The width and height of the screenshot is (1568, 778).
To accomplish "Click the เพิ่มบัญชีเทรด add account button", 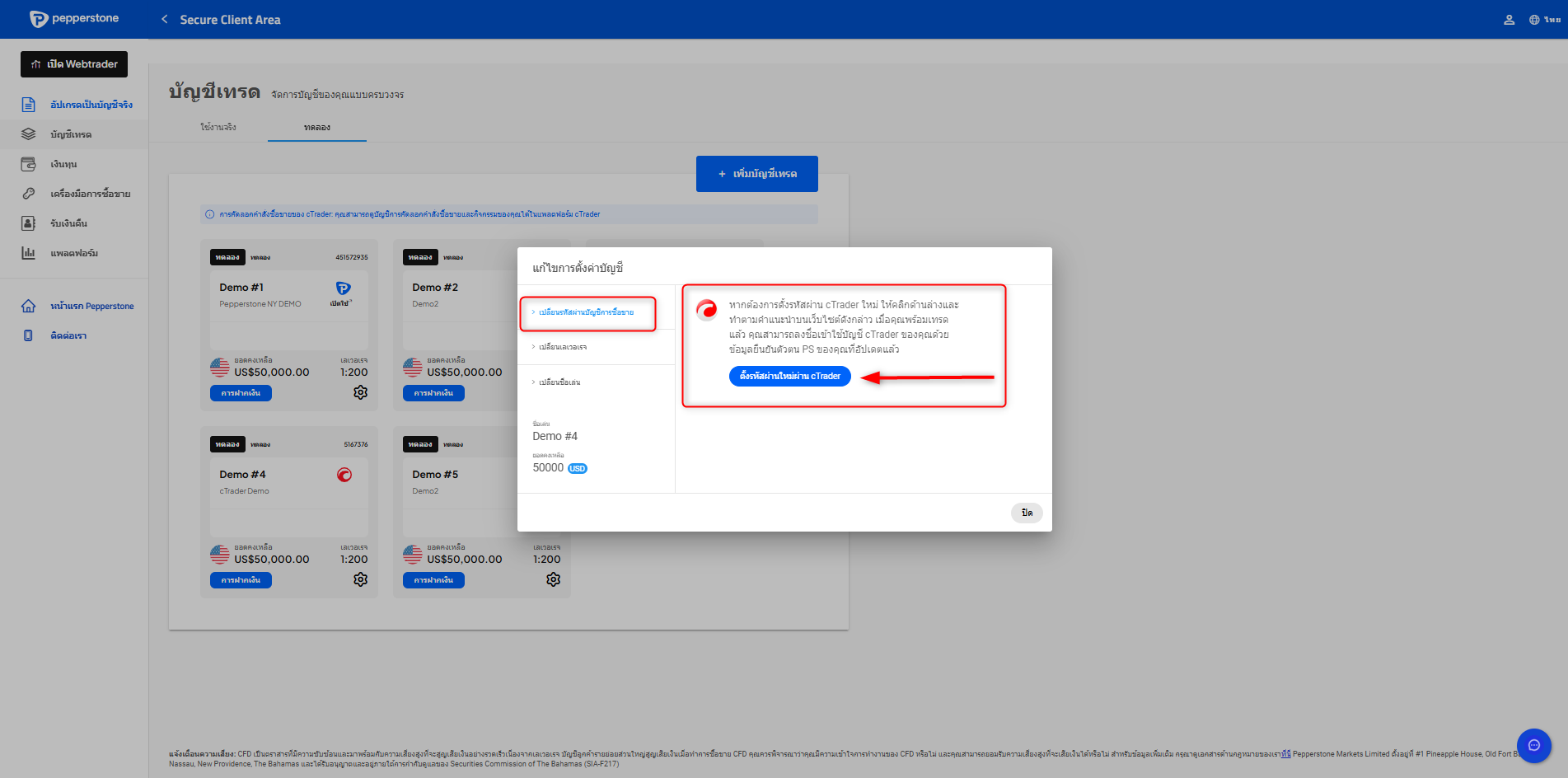I will pos(756,174).
